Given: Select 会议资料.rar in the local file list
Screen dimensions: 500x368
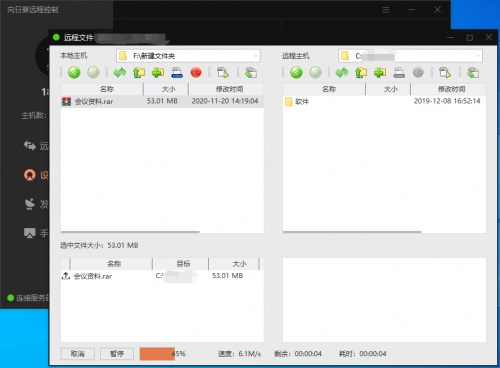Looking at the screenshot, I should click(x=162, y=101).
